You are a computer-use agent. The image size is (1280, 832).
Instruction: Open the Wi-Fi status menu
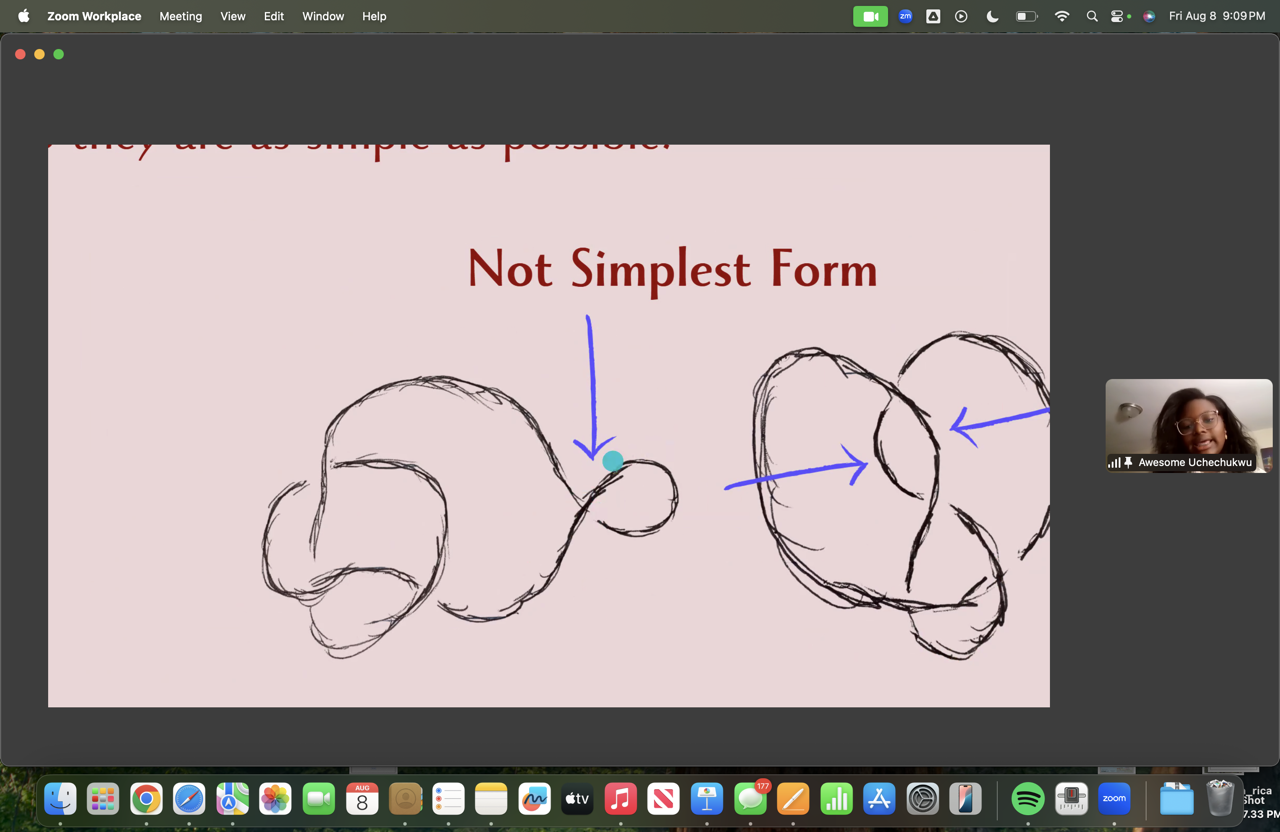pos(1062,16)
